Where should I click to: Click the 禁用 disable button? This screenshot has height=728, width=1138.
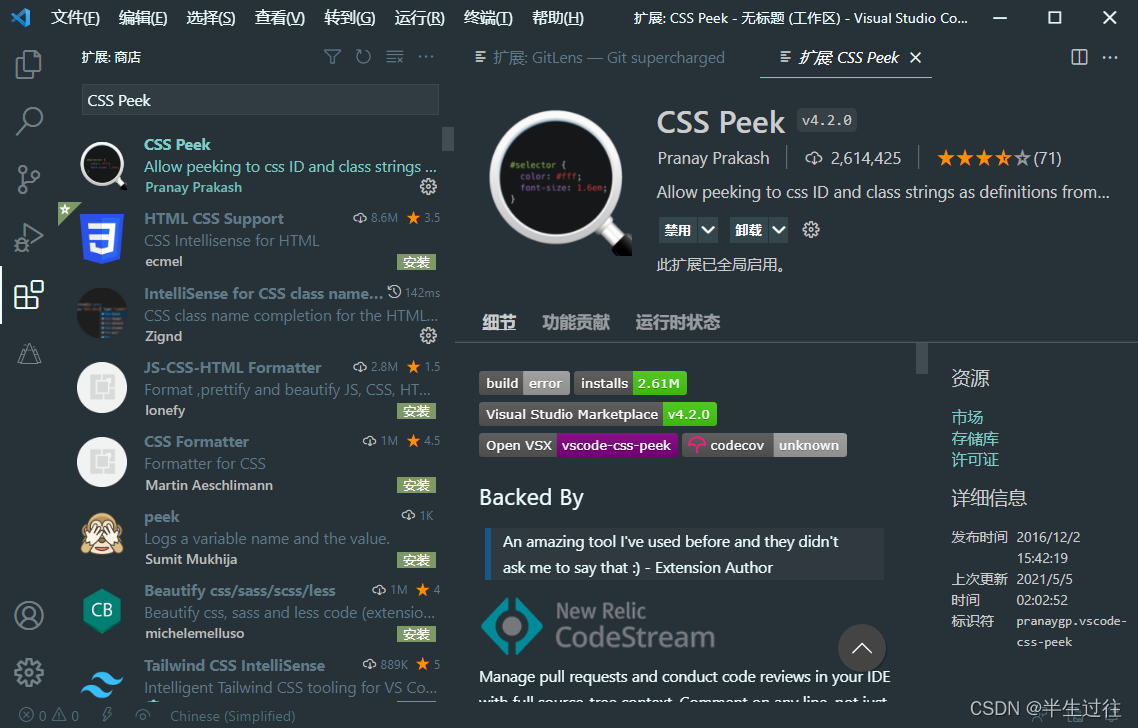coord(678,230)
